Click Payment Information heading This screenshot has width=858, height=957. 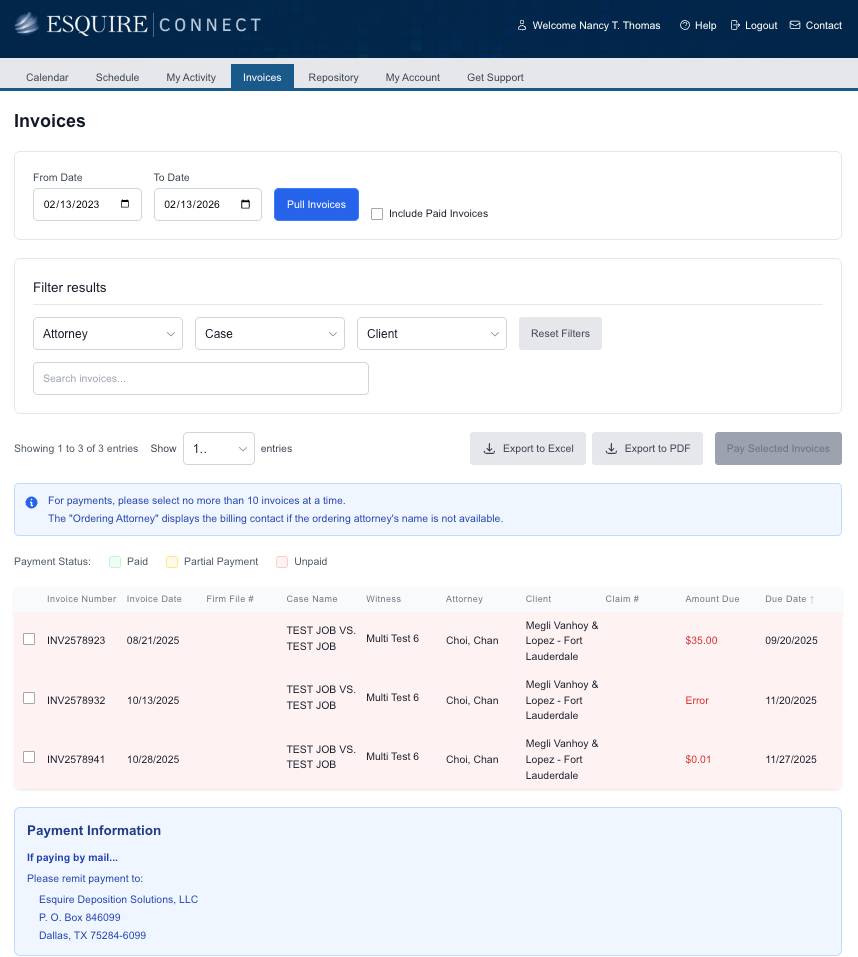[x=94, y=831]
